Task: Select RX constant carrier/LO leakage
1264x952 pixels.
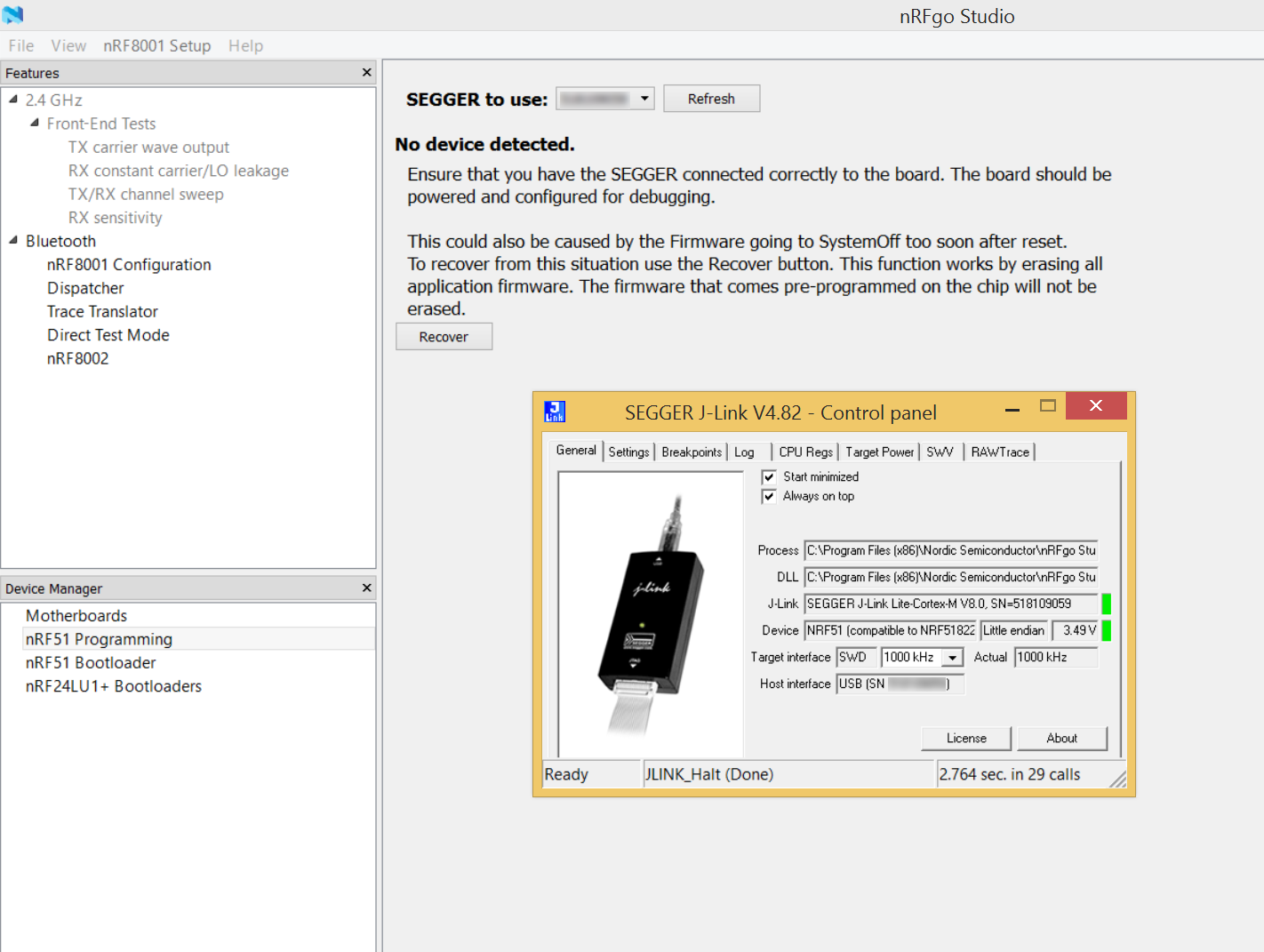Action: (x=179, y=171)
